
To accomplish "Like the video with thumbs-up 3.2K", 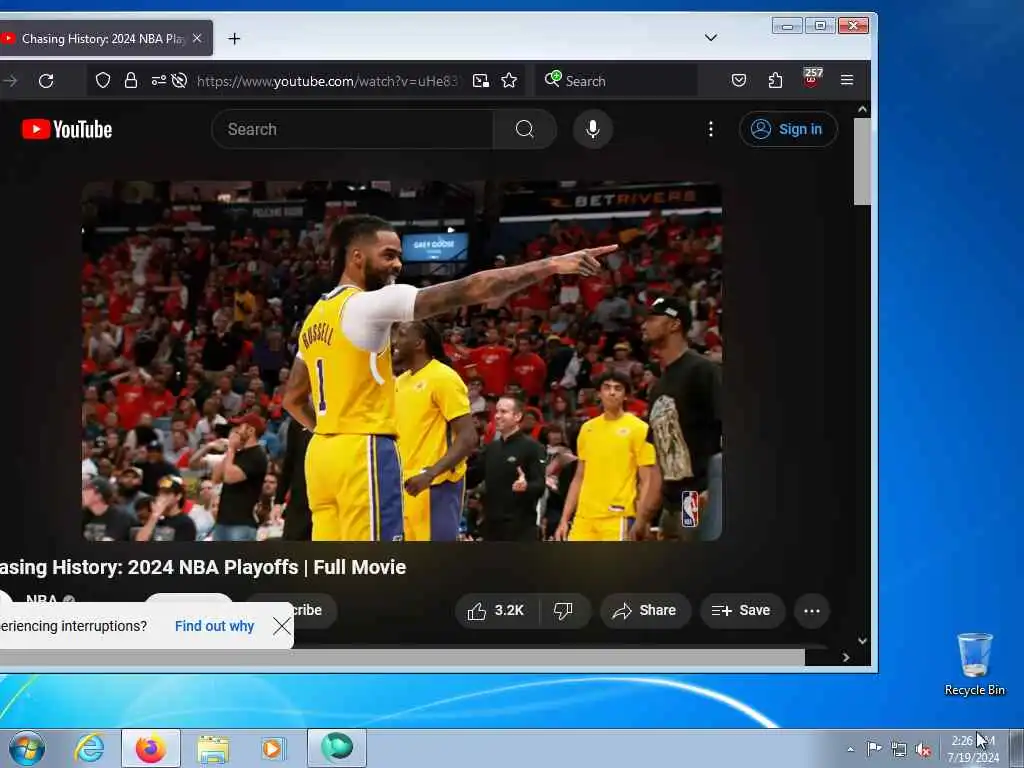I will pyautogui.click(x=497, y=611).
